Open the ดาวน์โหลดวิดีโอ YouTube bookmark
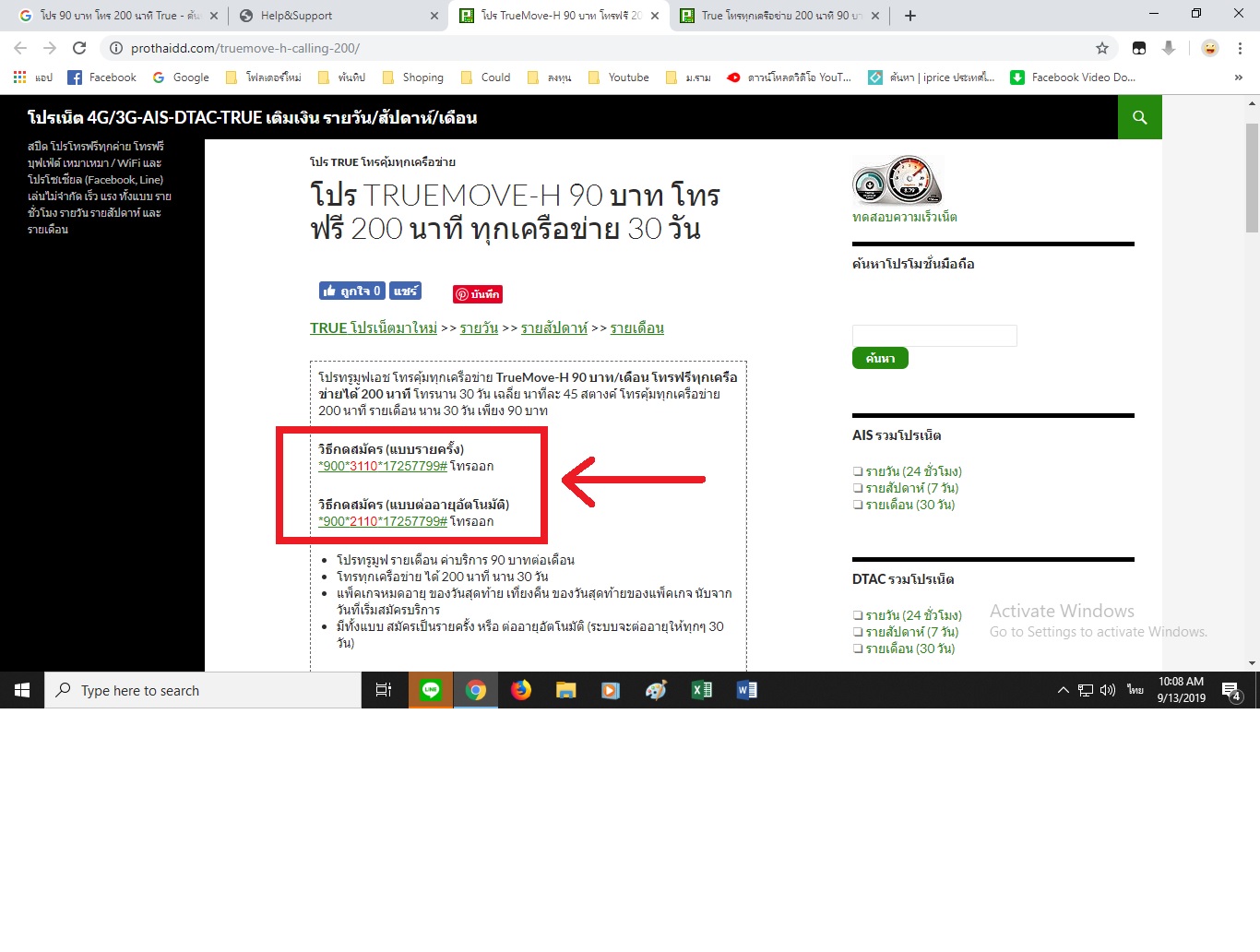This screenshot has height=952, width=1260. pos(789,77)
